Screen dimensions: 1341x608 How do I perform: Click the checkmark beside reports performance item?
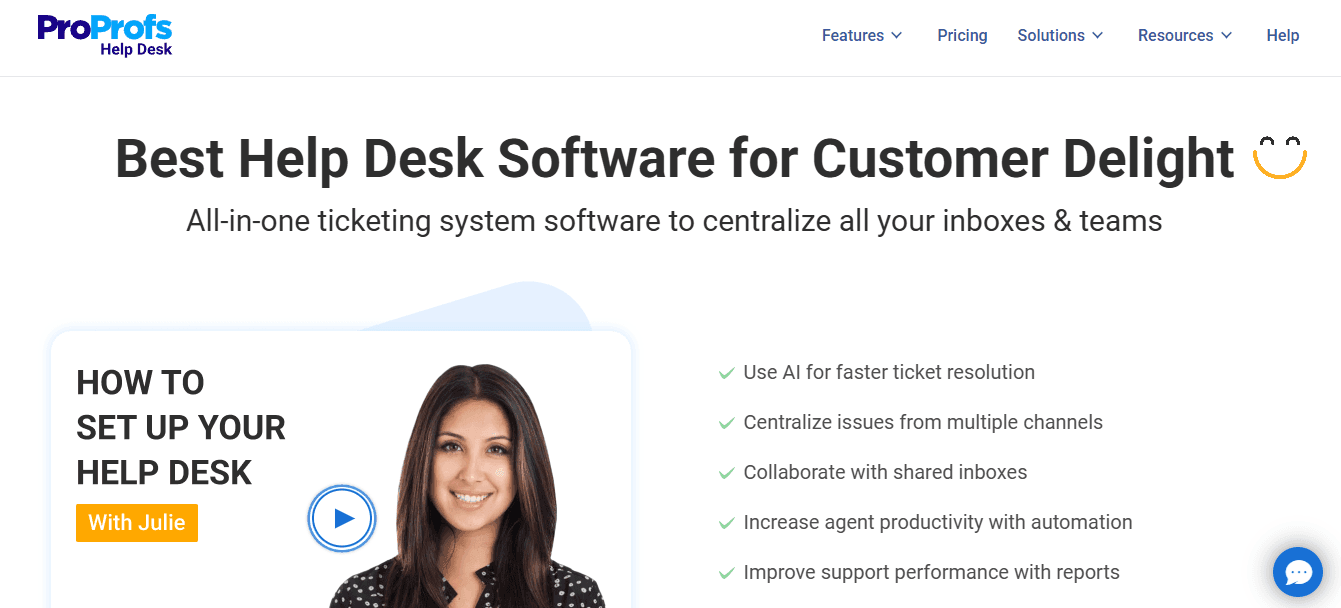tap(726, 572)
